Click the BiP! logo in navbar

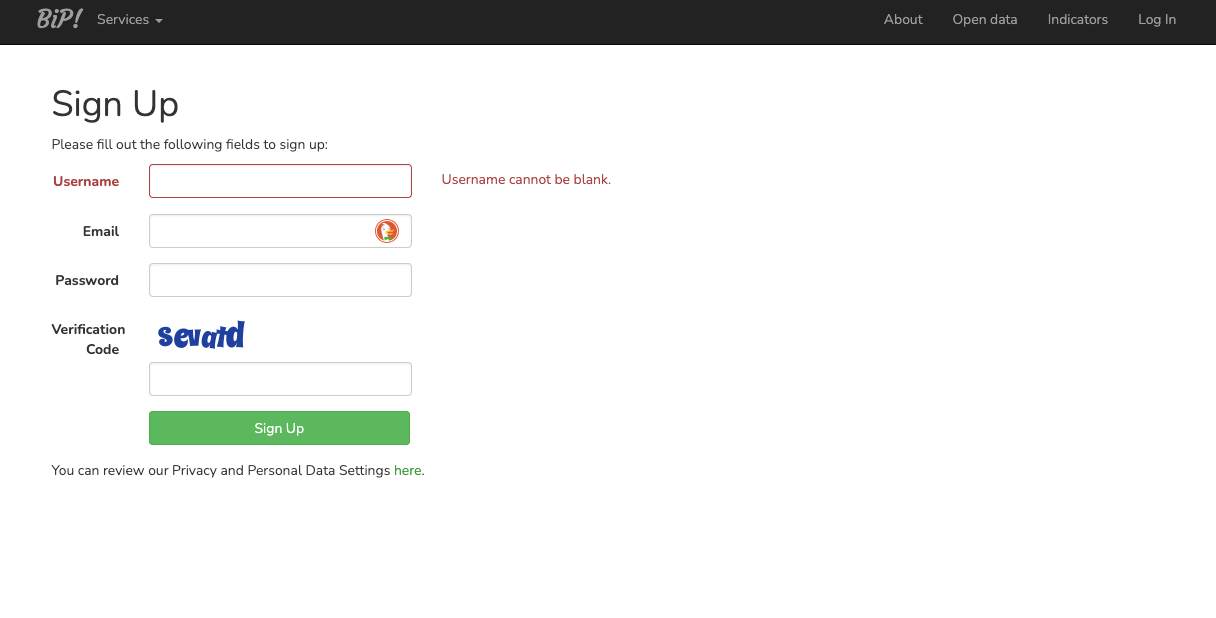(x=59, y=19)
